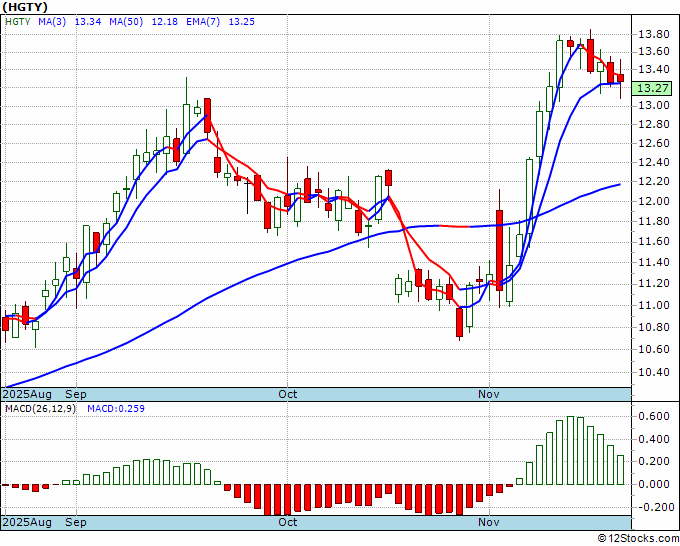The height and width of the screenshot is (546, 680).
Task: Click the HGTY legend label
Action: coord(18,22)
